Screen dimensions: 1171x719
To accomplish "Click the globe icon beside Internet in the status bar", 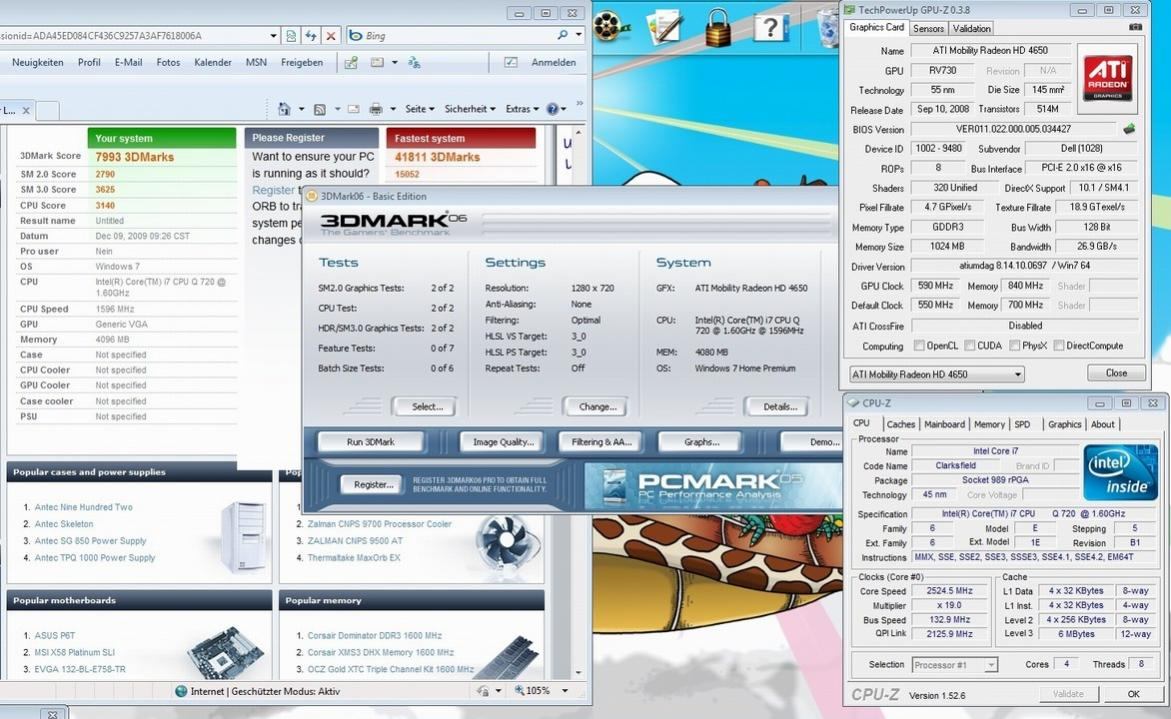I will [x=181, y=691].
